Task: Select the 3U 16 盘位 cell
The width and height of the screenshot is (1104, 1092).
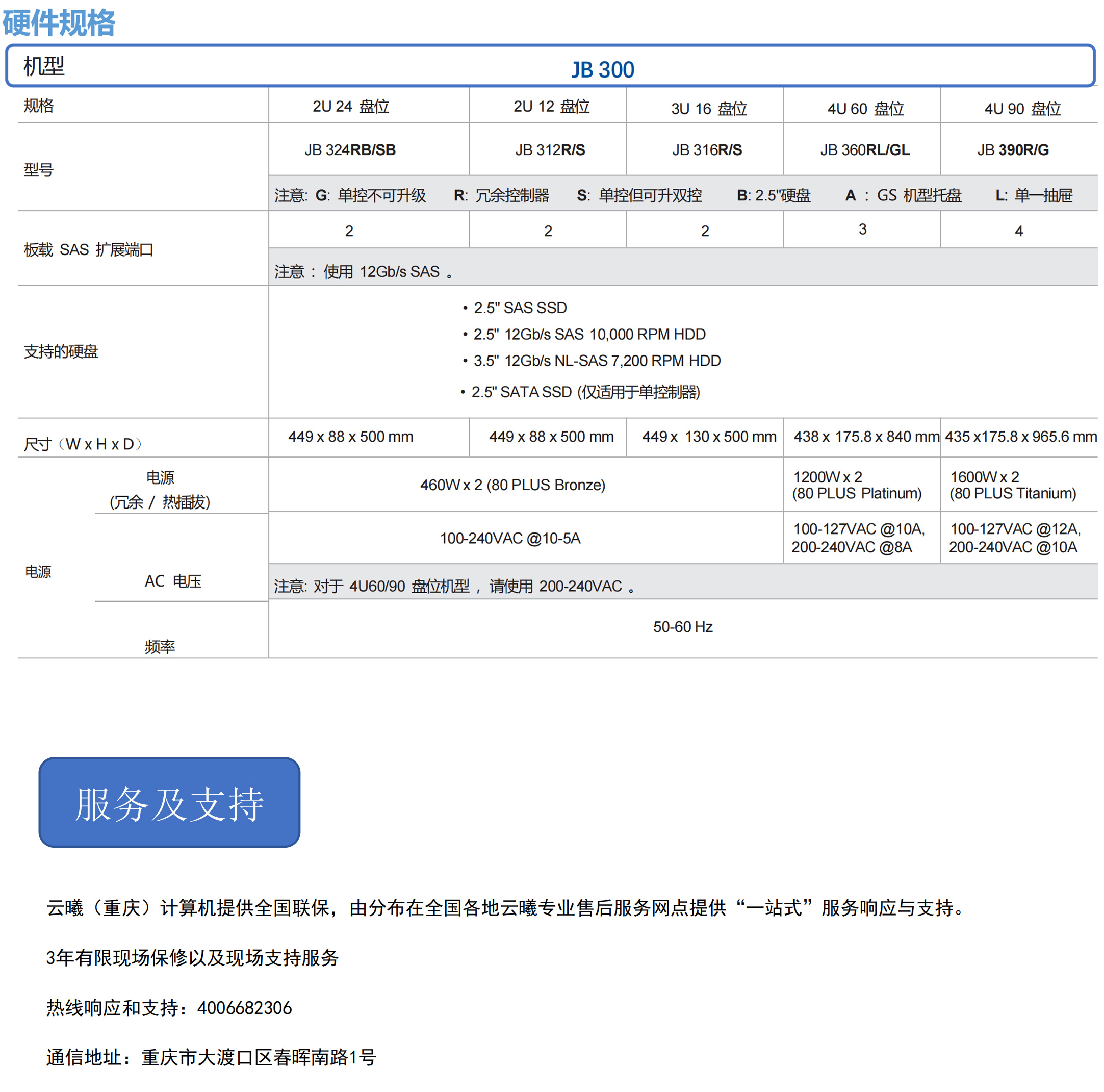Action: tap(709, 109)
